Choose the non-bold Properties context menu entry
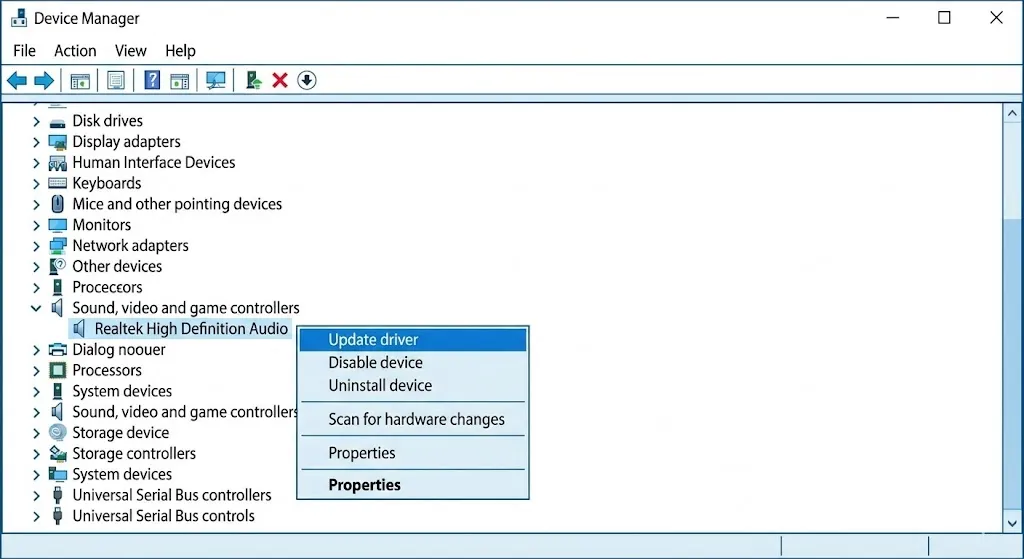Image resolution: width=1024 pixels, height=559 pixels. 413,453
